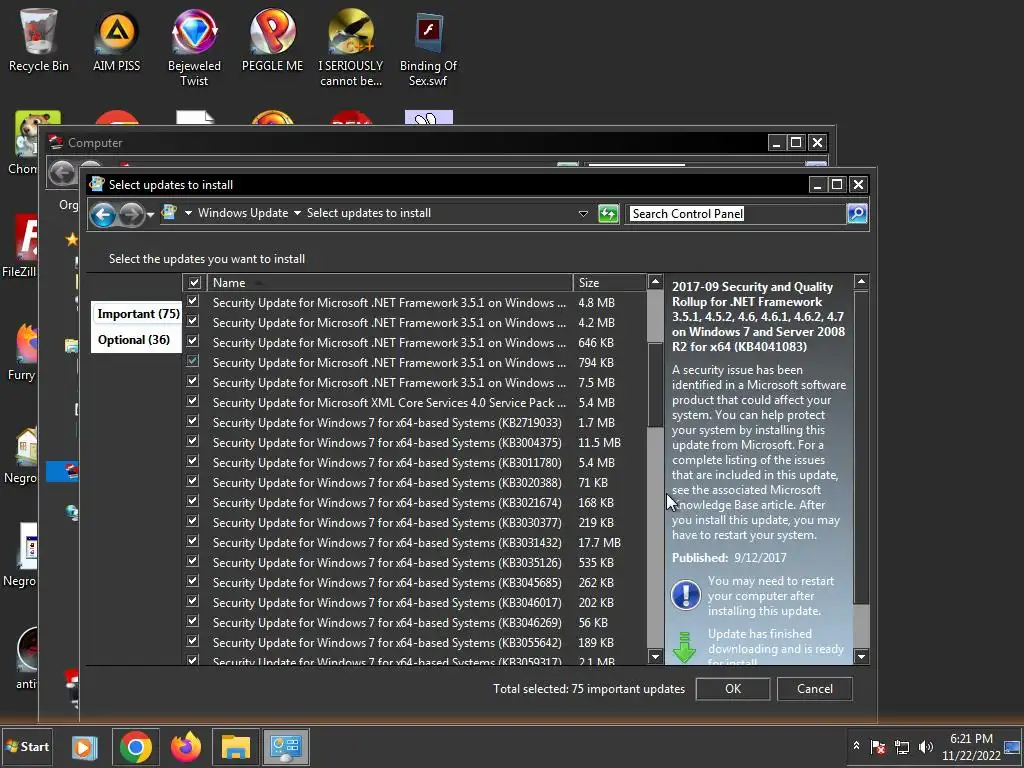This screenshot has height=768, width=1024.
Task: Open the AIM PISS desktop icon
Action: pos(116,39)
